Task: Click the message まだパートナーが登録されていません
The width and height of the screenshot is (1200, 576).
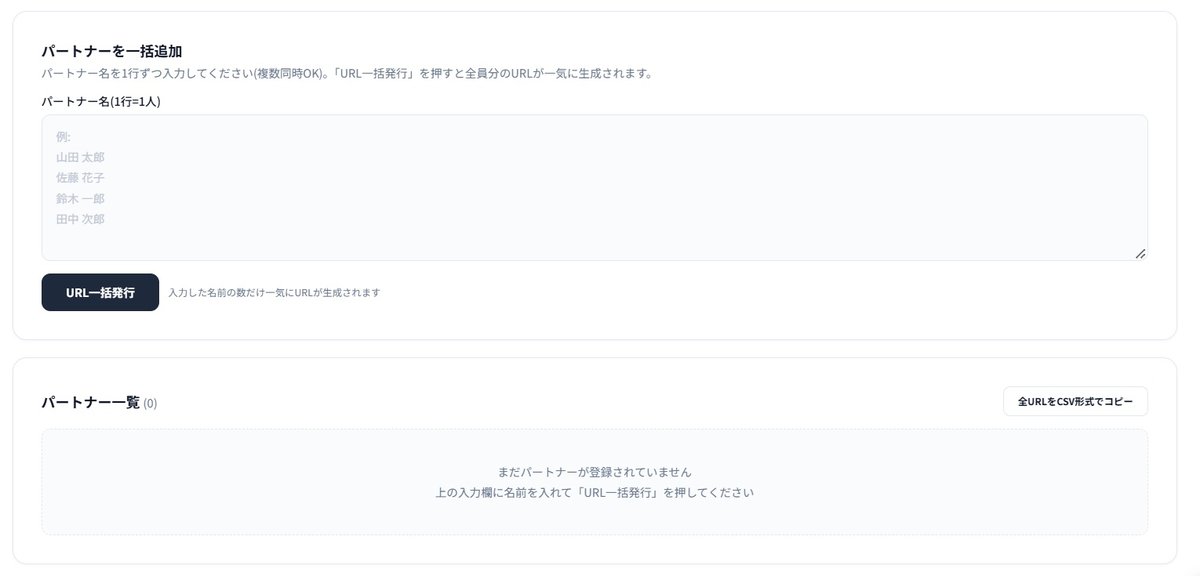Action: (x=594, y=471)
